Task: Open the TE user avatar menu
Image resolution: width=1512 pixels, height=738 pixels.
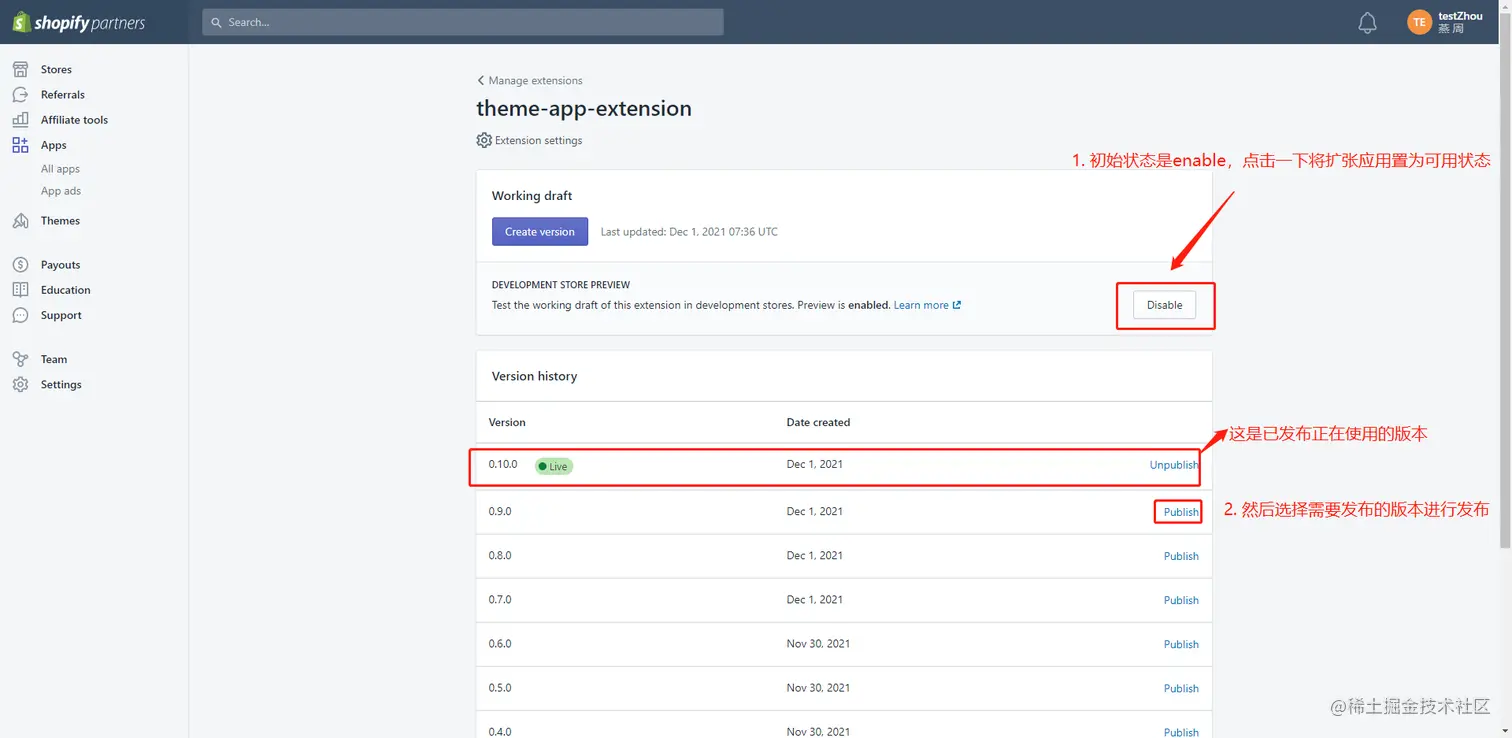Action: pyautogui.click(x=1419, y=22)
